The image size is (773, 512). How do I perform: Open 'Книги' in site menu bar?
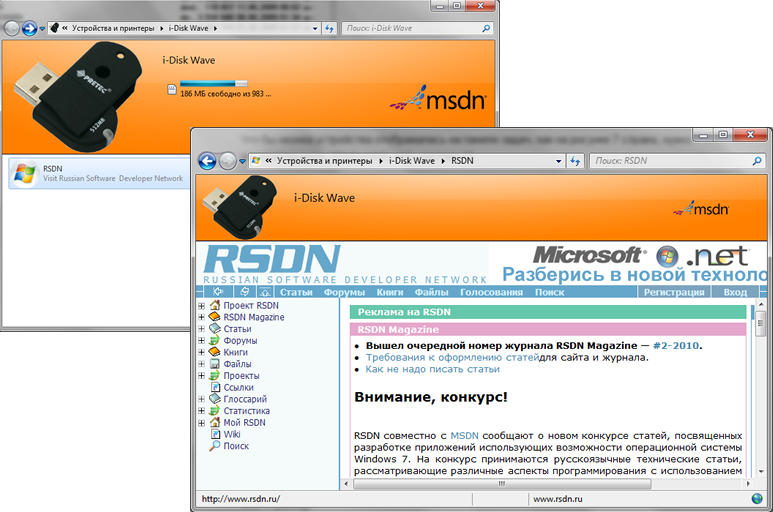coord(390,292)
